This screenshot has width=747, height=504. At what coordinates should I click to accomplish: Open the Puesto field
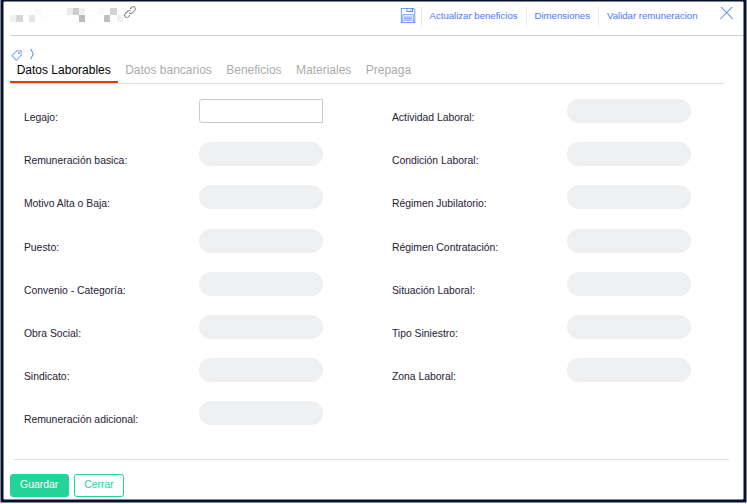[x=261, y=241]
